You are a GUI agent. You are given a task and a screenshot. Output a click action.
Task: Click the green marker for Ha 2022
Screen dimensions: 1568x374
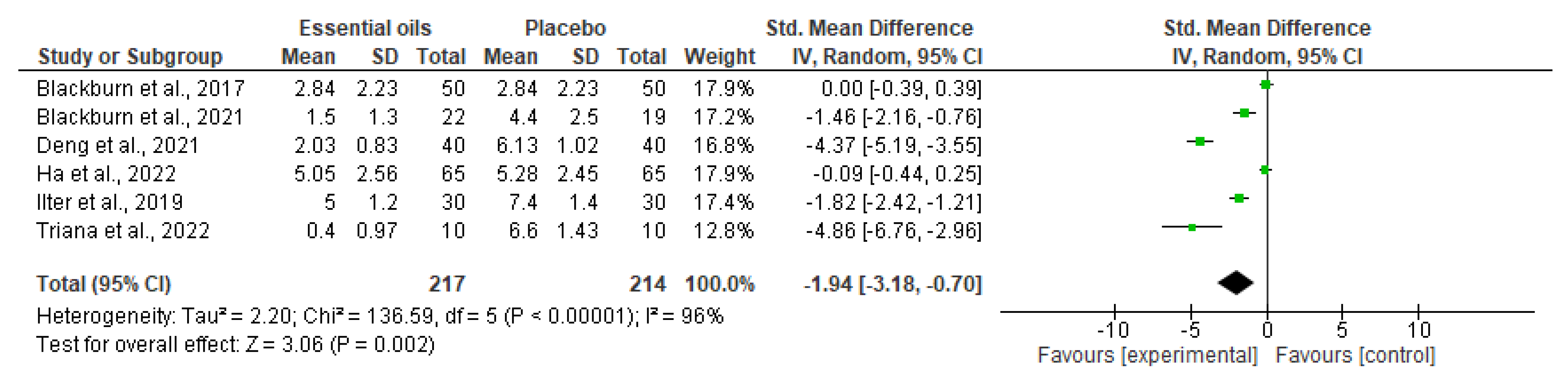(1265, 170)
